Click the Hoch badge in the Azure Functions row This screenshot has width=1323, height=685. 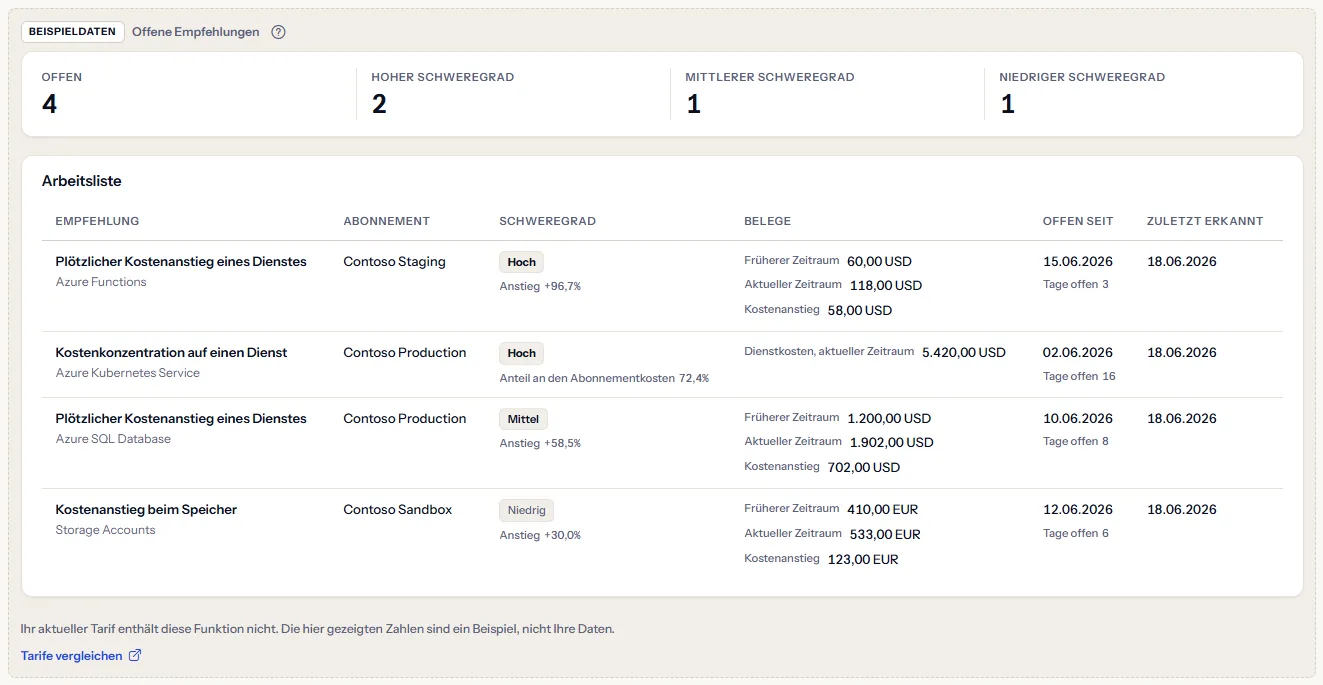coord(522,262)
